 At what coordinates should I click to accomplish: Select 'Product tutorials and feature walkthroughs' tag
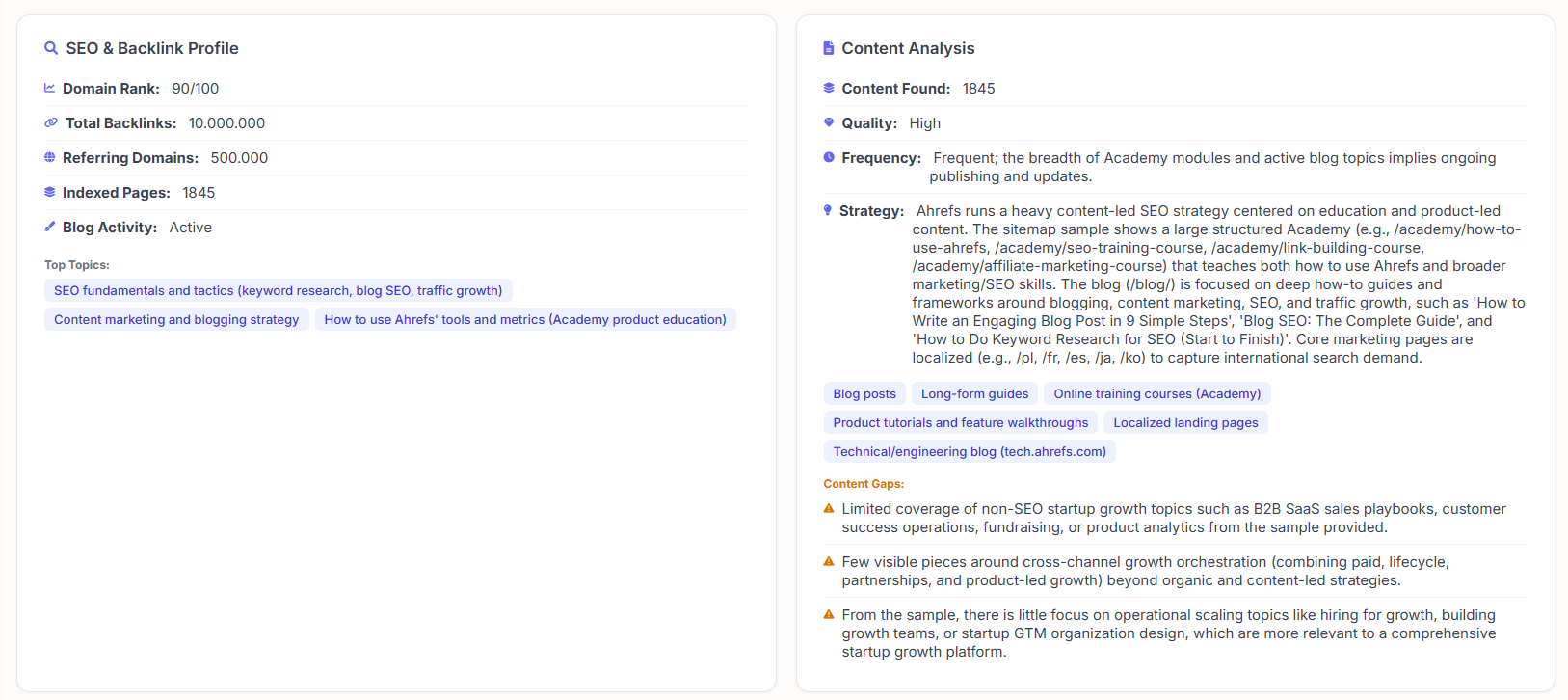coord(961,422)
